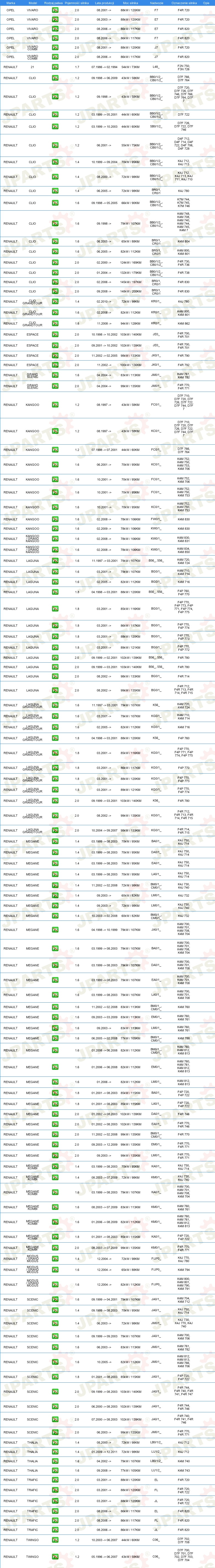Viewport: 215px width, 1568px height.
Task: Click fuel icon in Clio 148kW / 200KM row
Action: [x=55, y=292]
